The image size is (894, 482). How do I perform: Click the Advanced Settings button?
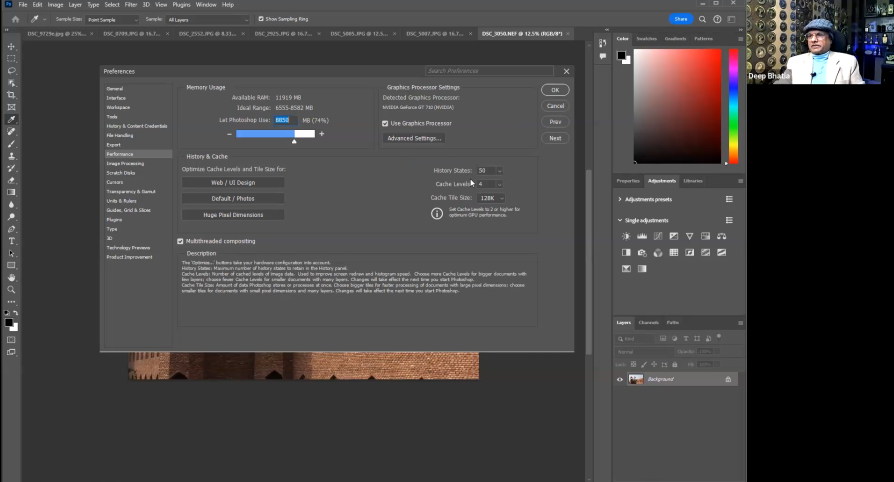tap(414, 138)
